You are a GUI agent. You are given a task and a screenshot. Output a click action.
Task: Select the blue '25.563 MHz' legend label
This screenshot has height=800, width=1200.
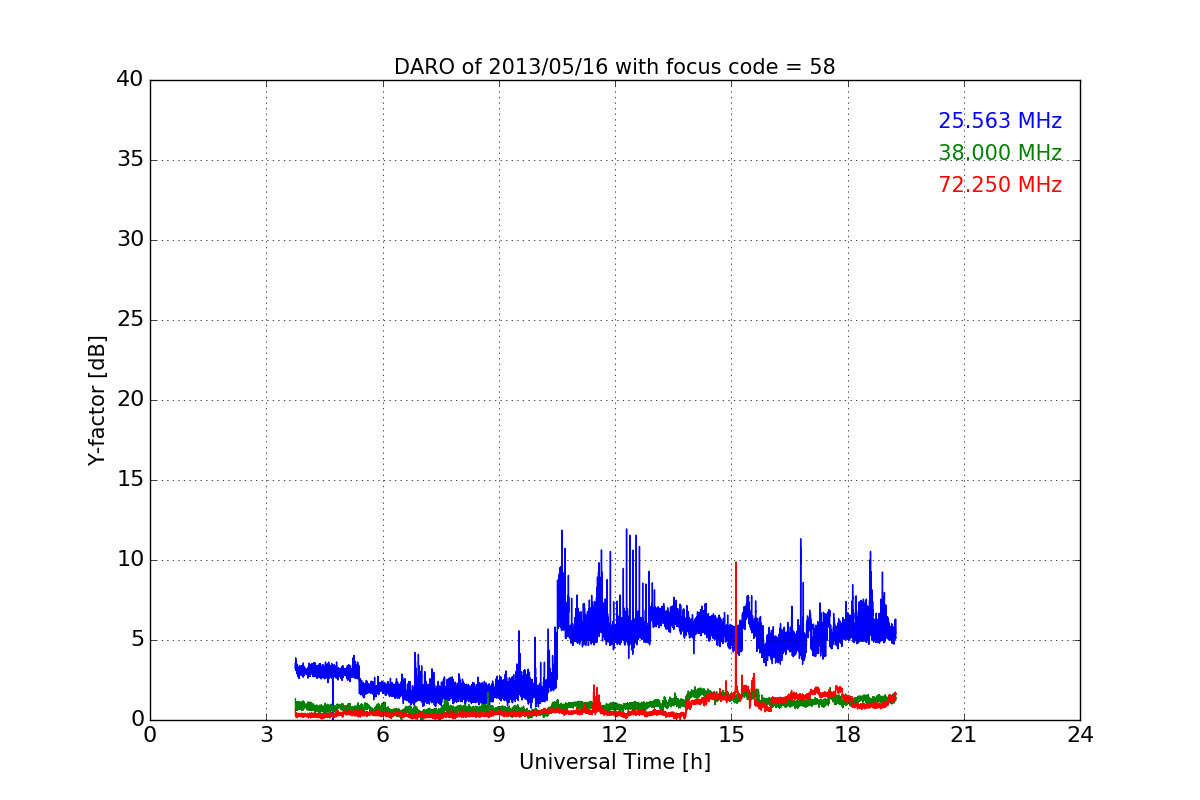tap(1000, 121)
